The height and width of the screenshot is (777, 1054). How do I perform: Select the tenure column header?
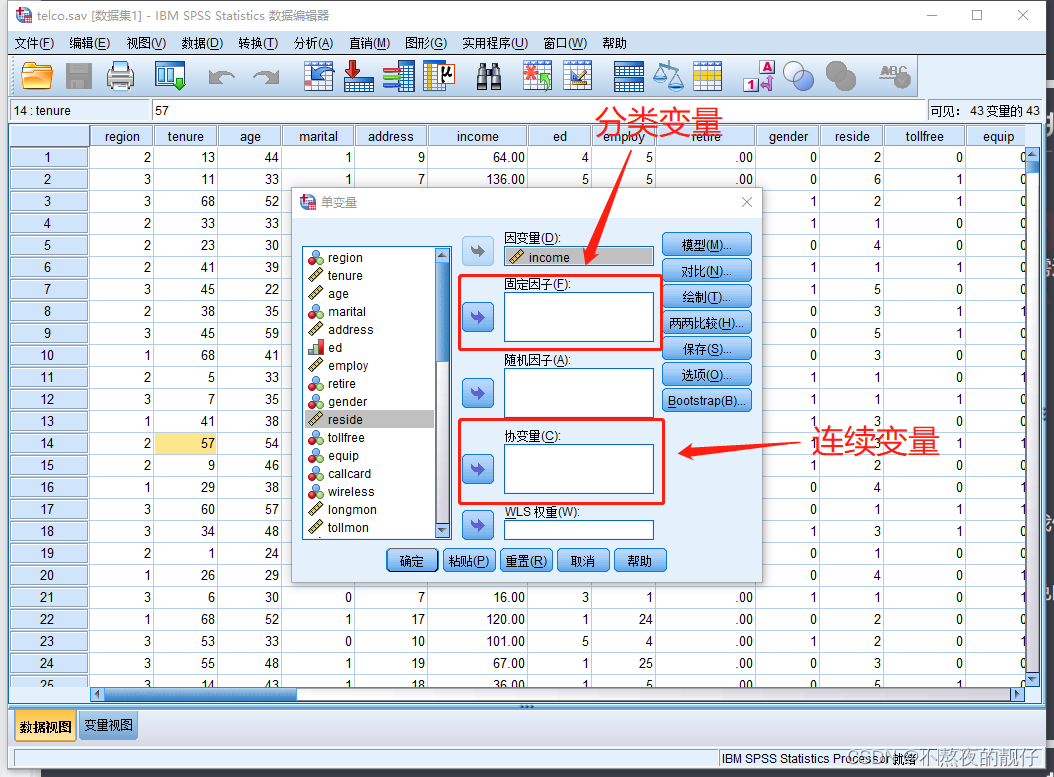click(186, 136)
